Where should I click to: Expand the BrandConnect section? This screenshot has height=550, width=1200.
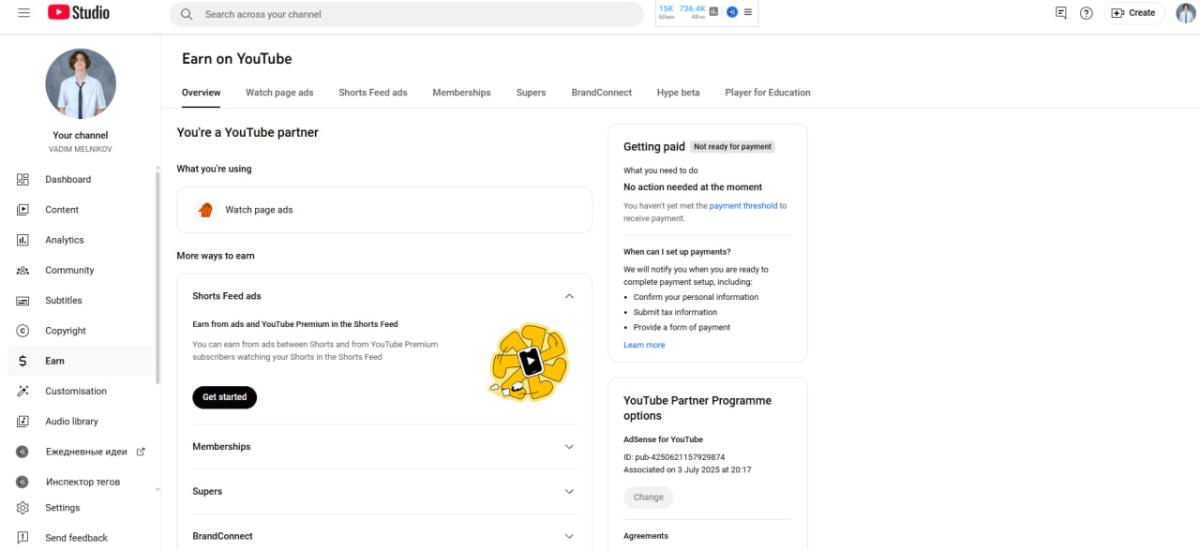[x=569, y=536]
